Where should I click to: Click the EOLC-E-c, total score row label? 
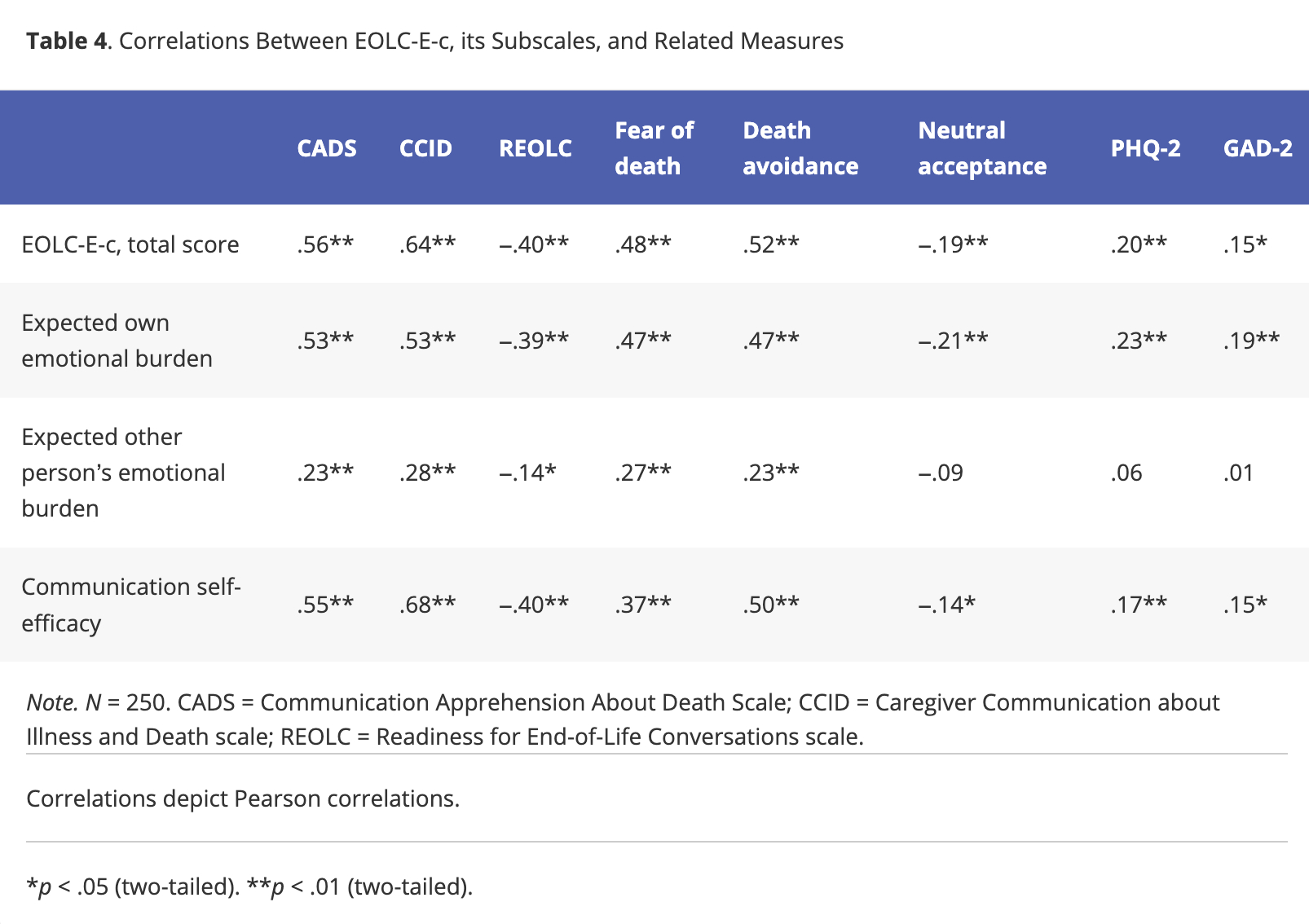[x=130, y=244]
